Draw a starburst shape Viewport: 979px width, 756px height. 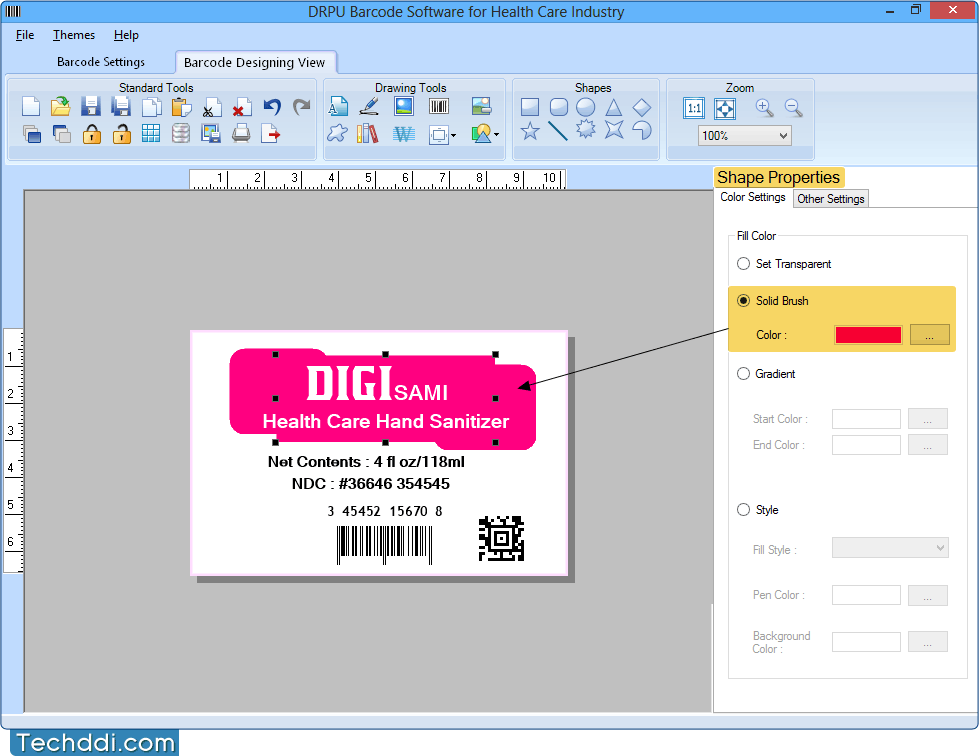[x=586, y=129]
